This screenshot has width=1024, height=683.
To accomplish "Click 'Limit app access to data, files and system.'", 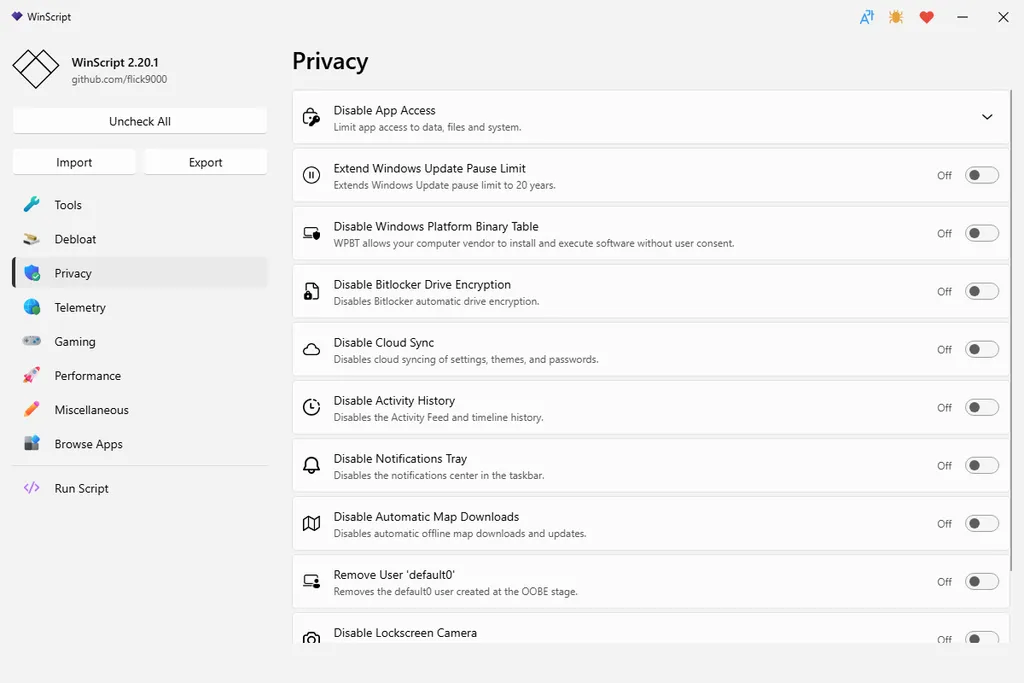I will (x=427, y=127).
